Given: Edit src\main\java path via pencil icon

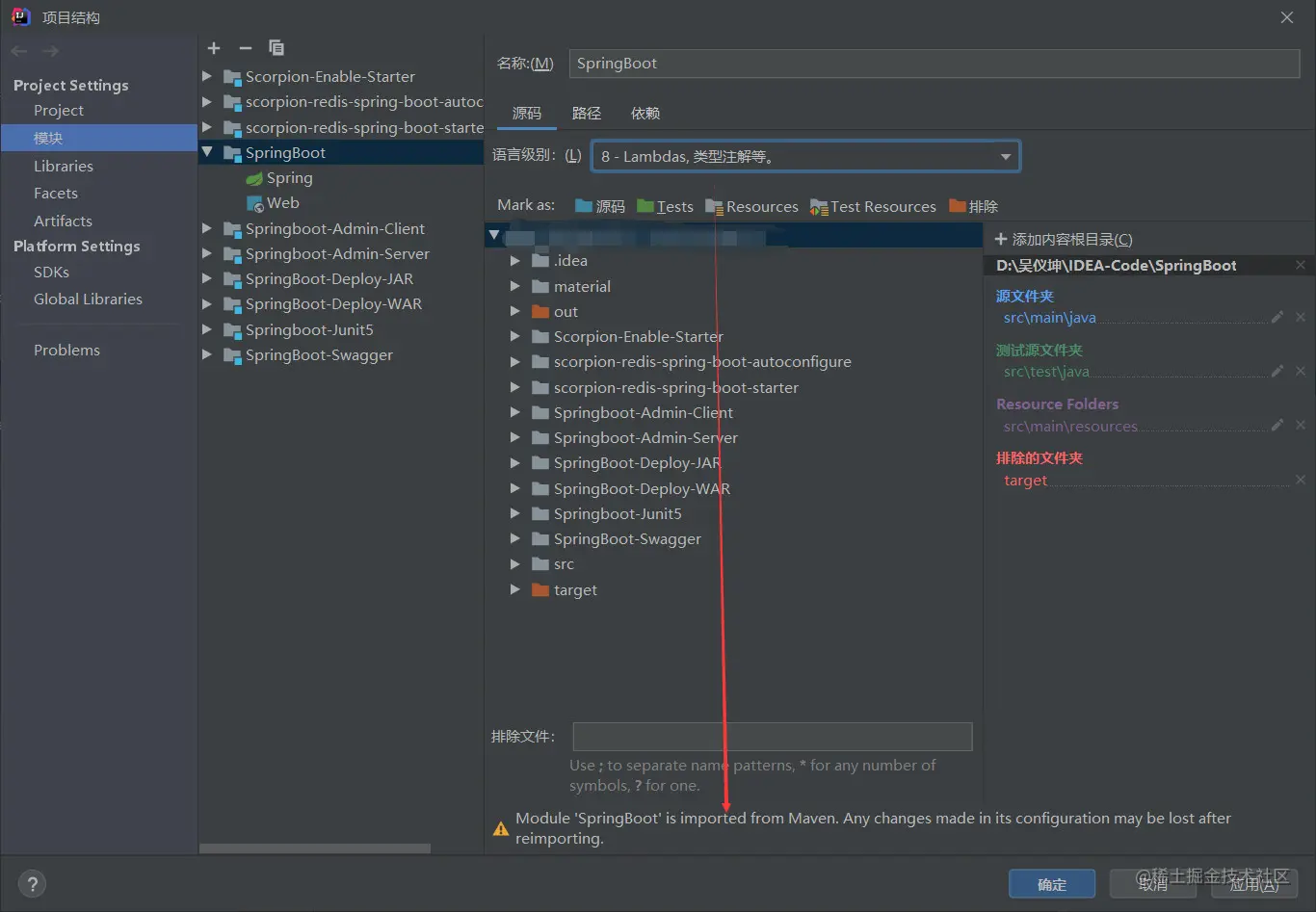Looking at the screenshot, I should pyautogui.click(x=1277, y=317).
